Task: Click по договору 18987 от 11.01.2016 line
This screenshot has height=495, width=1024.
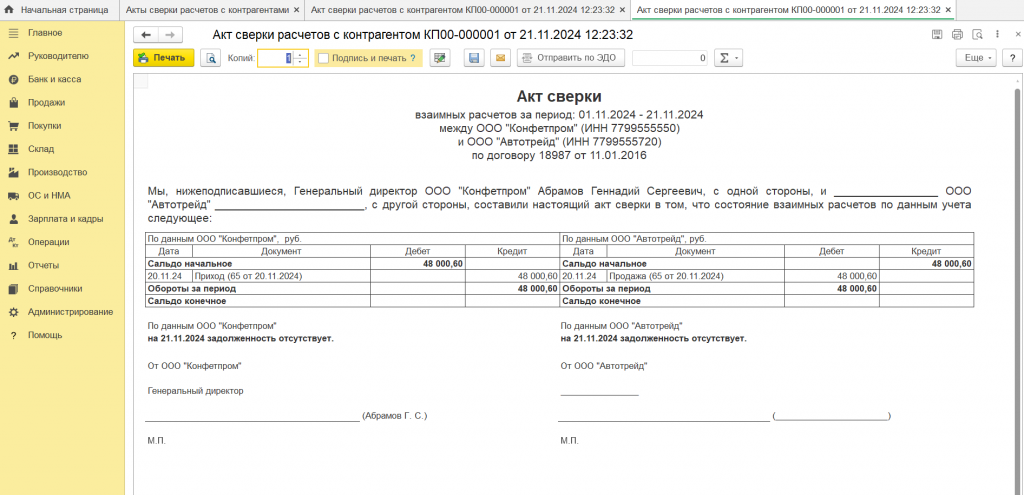Action: (x=559, y=156)
